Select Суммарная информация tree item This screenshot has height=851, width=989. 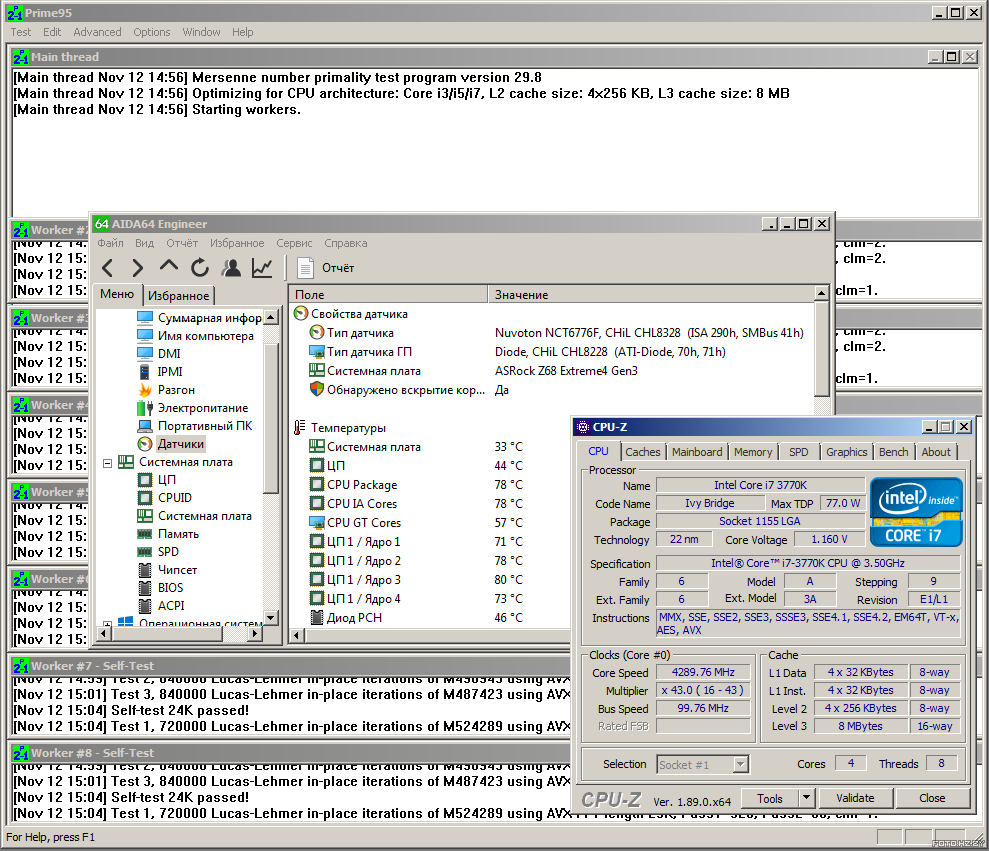199,317
